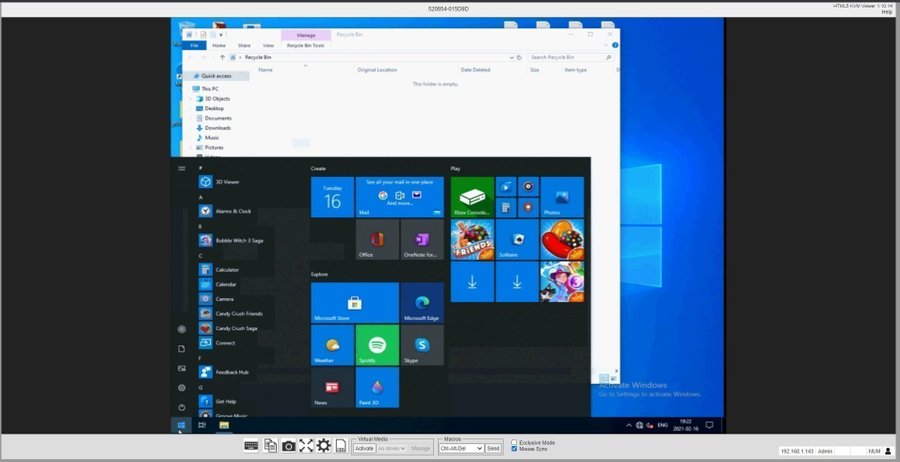Take a screenshot with the camera icon
The height and width of the screenshot is (462, 900).
(x=289, y=446)
